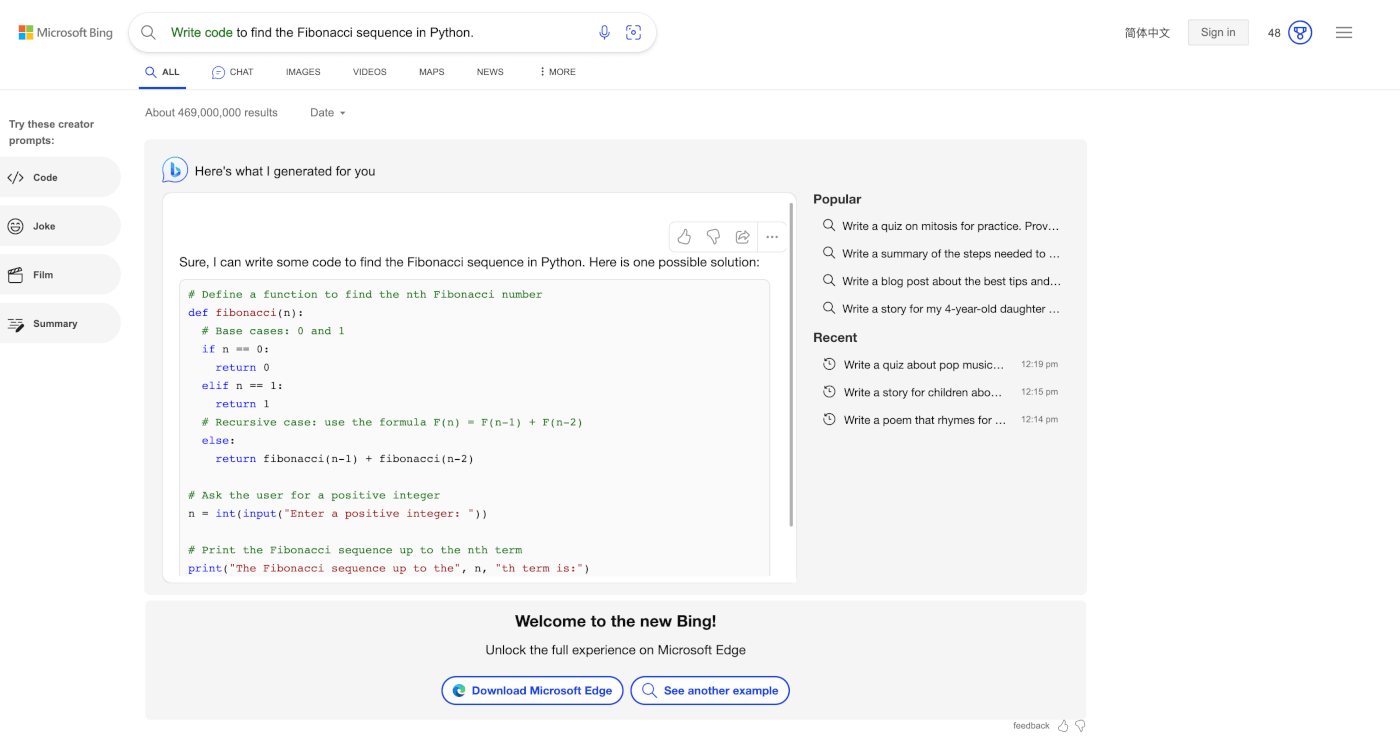Open the IMAGES search tab
The width and height of the screenshot is (1400, 753).
tap(303, 71)
